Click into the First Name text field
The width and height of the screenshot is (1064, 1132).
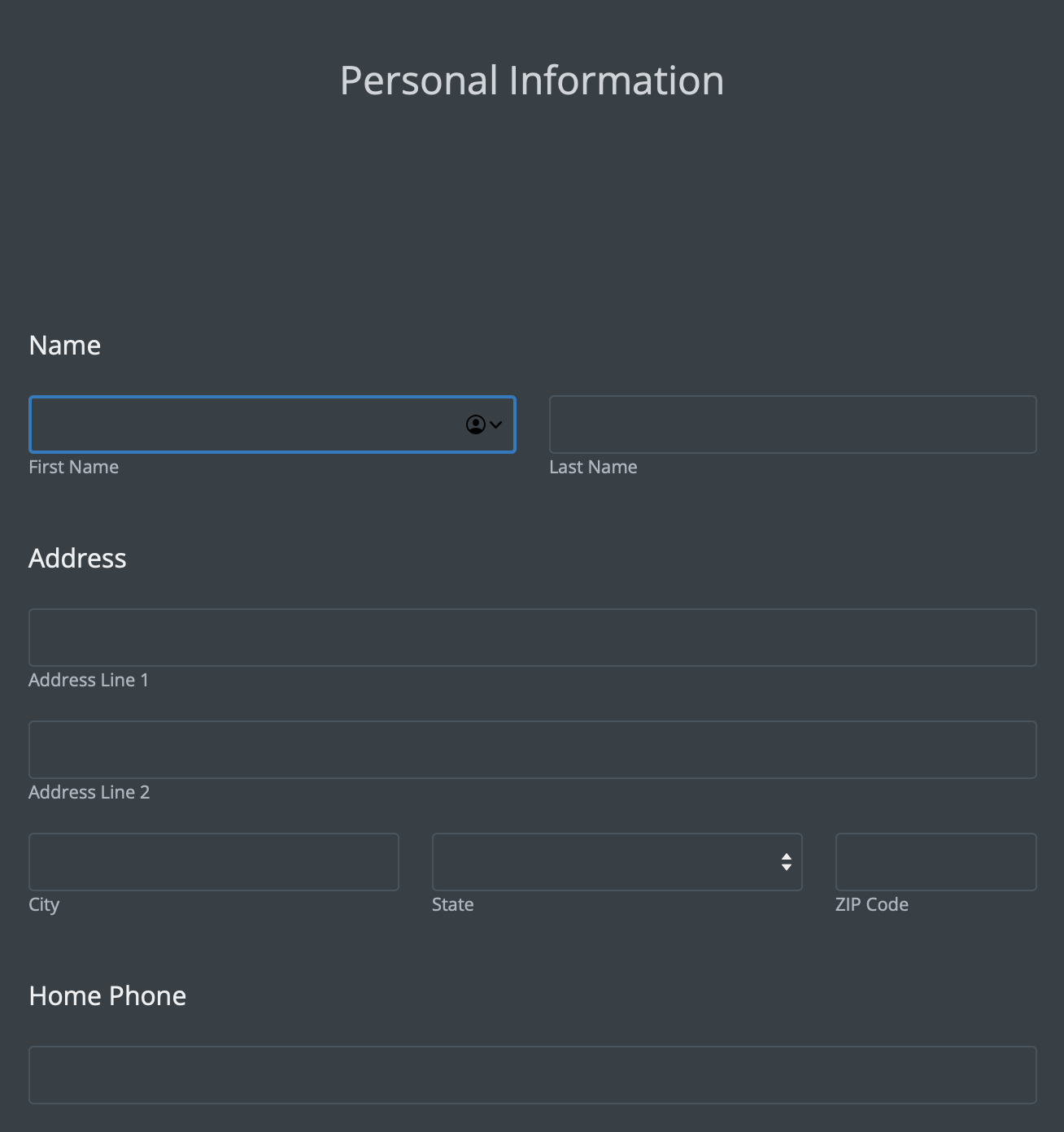tap(244, 424)
